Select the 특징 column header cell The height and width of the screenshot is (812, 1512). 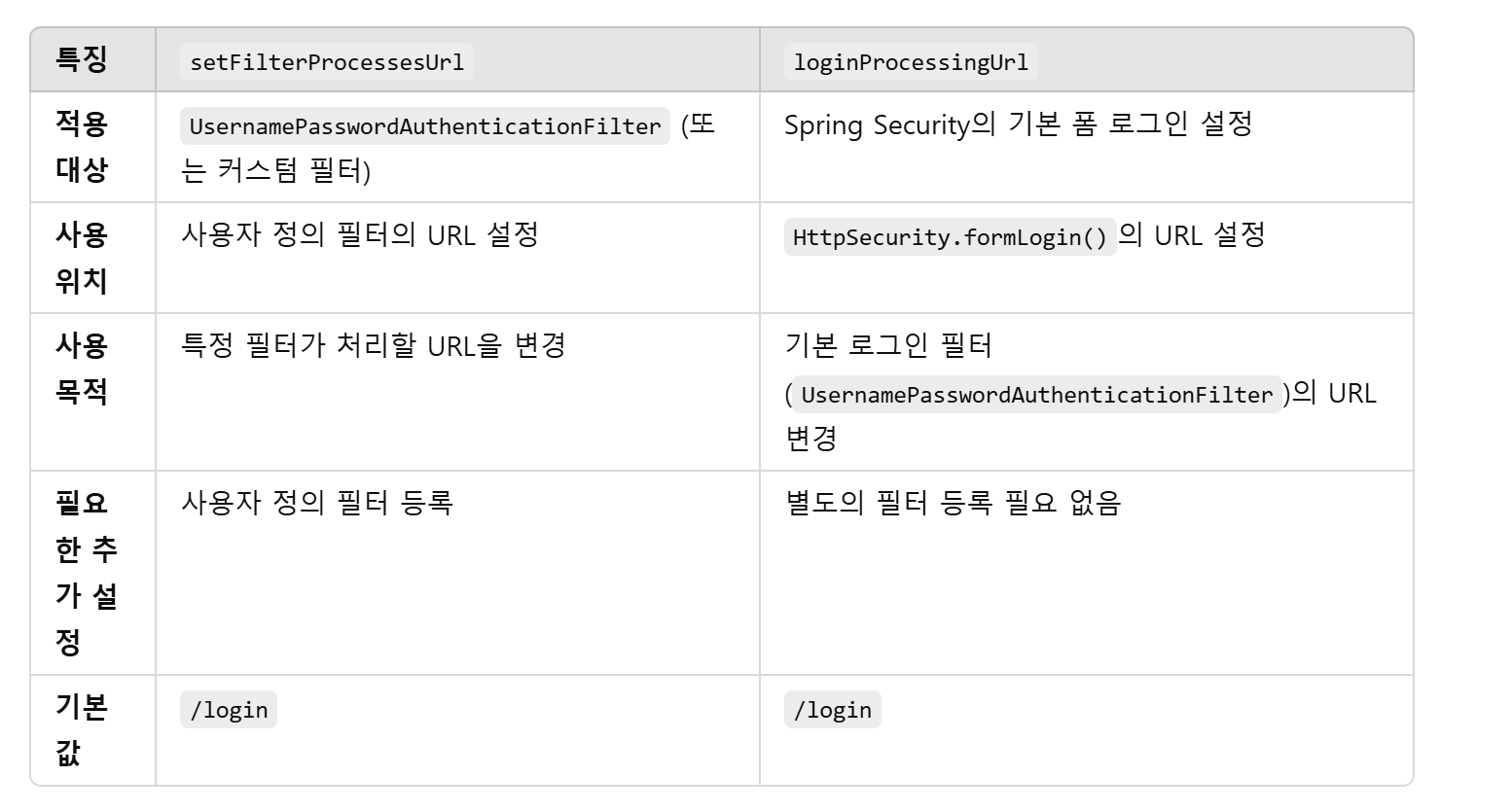pos(82,60)
